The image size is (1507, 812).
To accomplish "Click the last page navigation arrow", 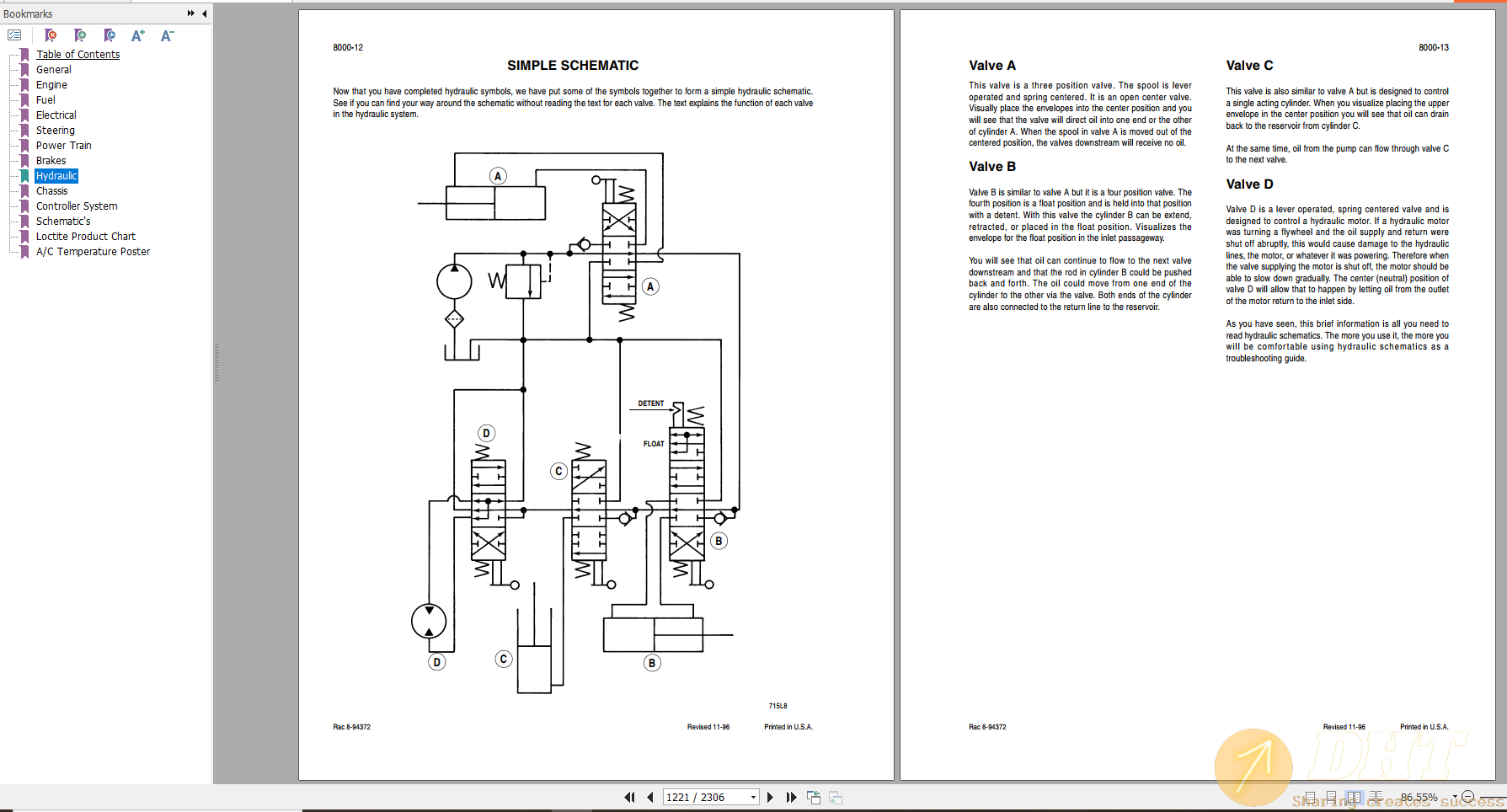I will [x=791, y=796].
